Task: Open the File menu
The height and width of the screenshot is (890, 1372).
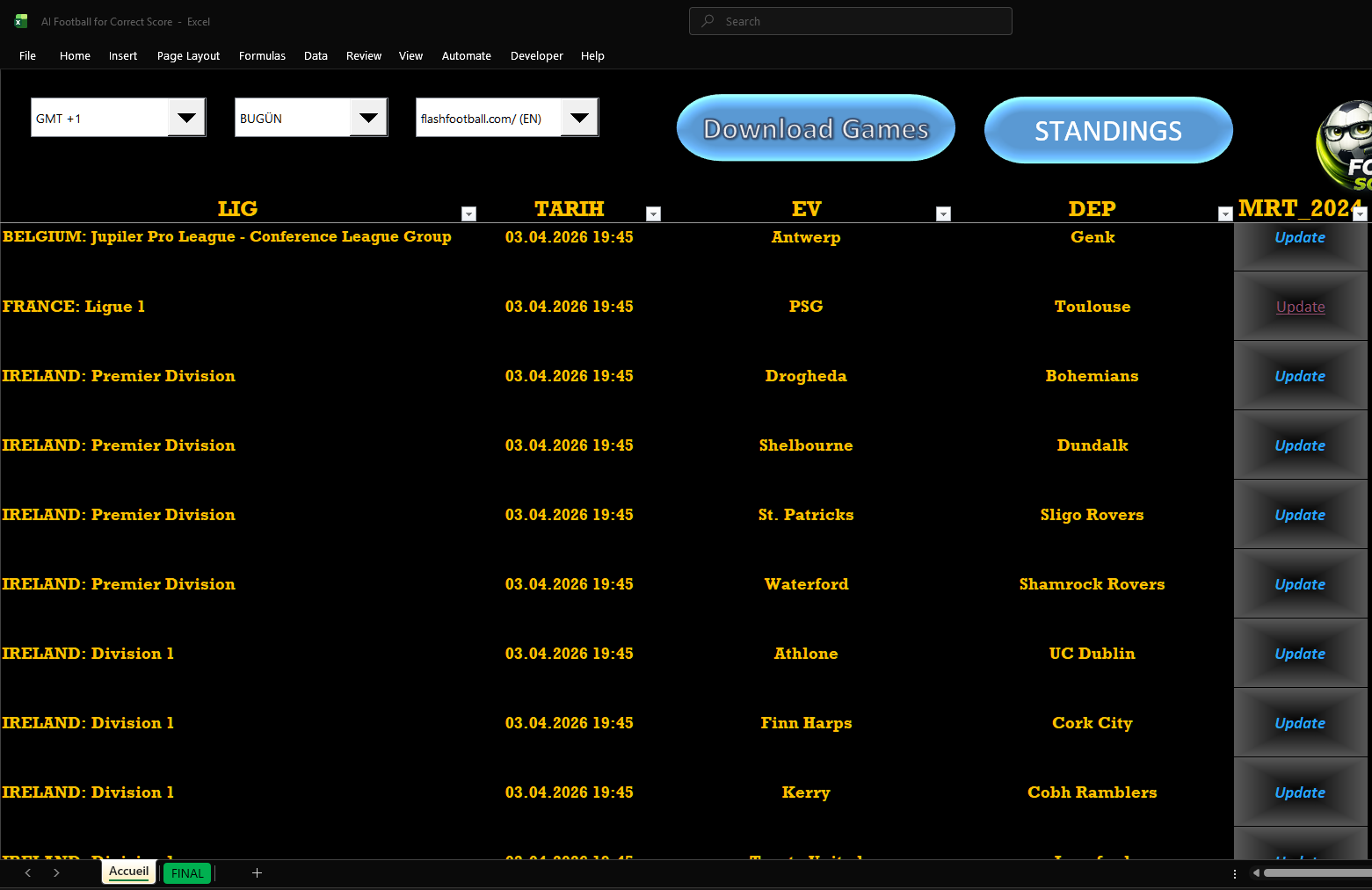Action: click(27, 55)
